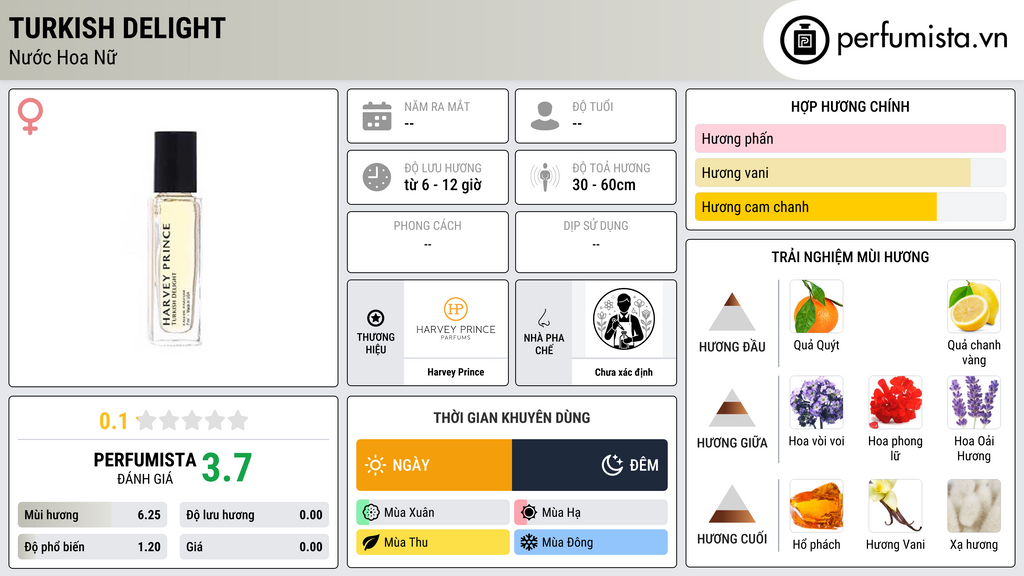Click the Perfumista đánh giá label
Screen dimensions: 1024x576
click(x=145, y=469)
